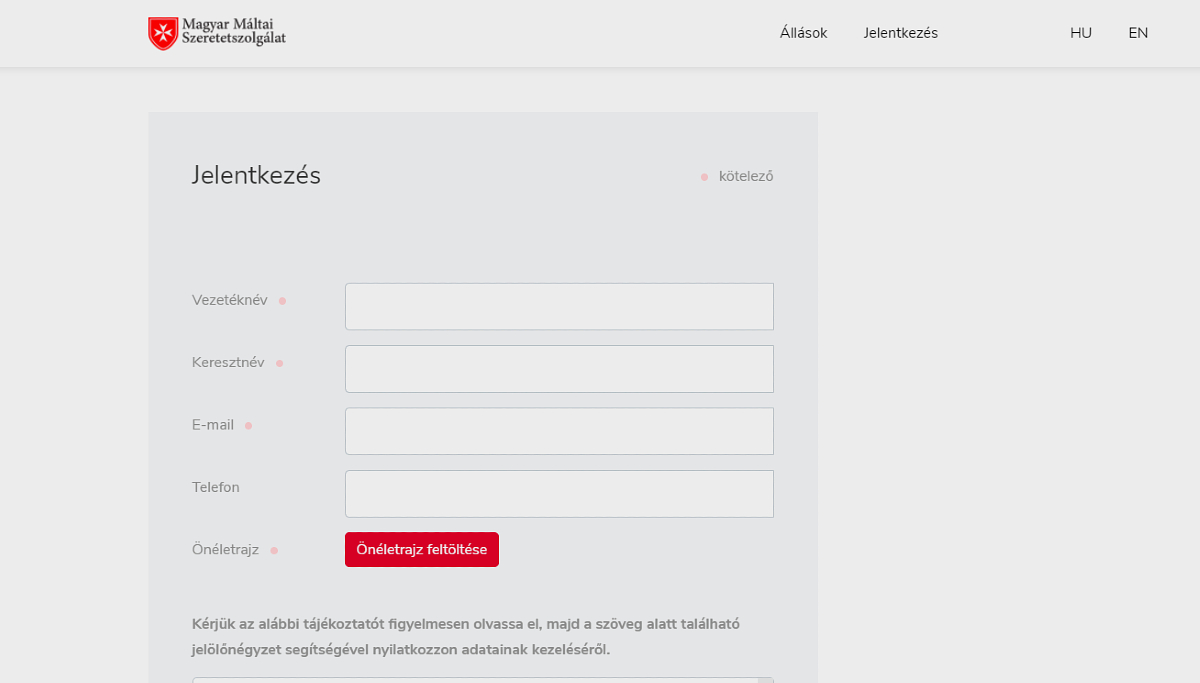
Task: Switch language to HU
Action: click(1080, 33)
